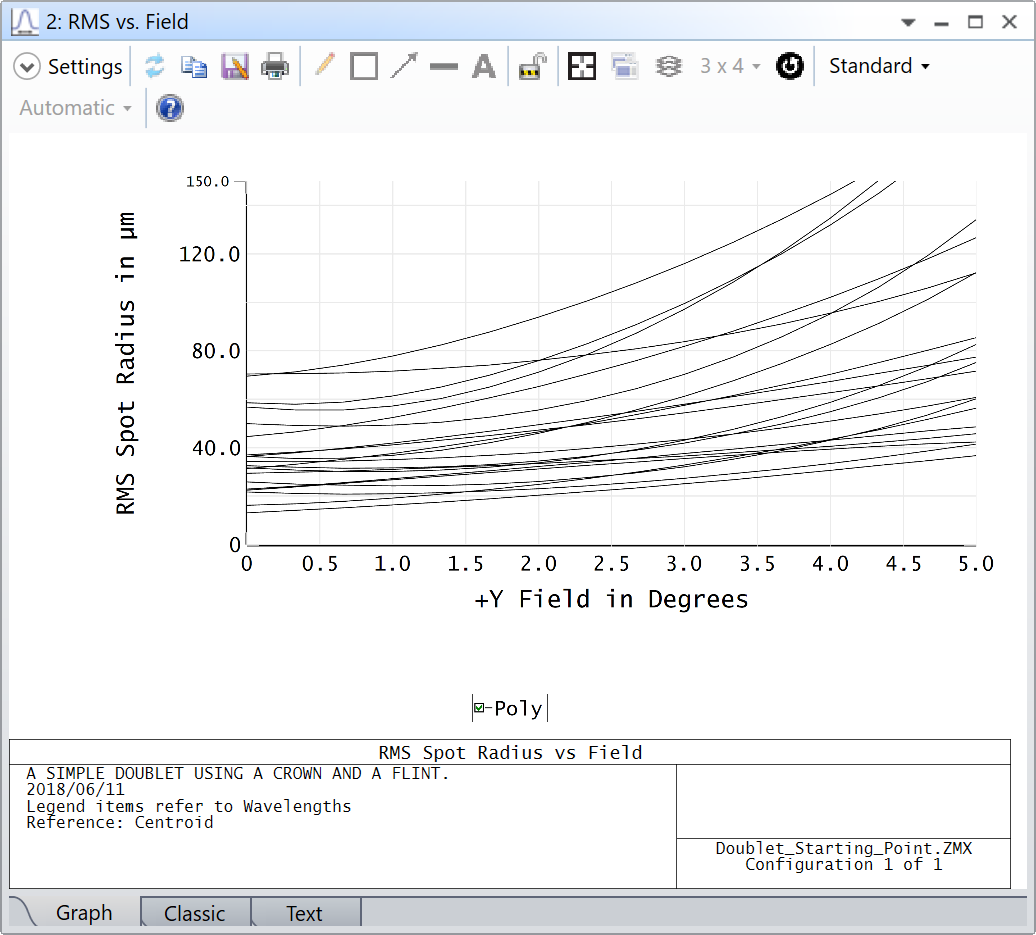
Task: Toggle the Poly legend checkbox
Action: coord(479,708)
